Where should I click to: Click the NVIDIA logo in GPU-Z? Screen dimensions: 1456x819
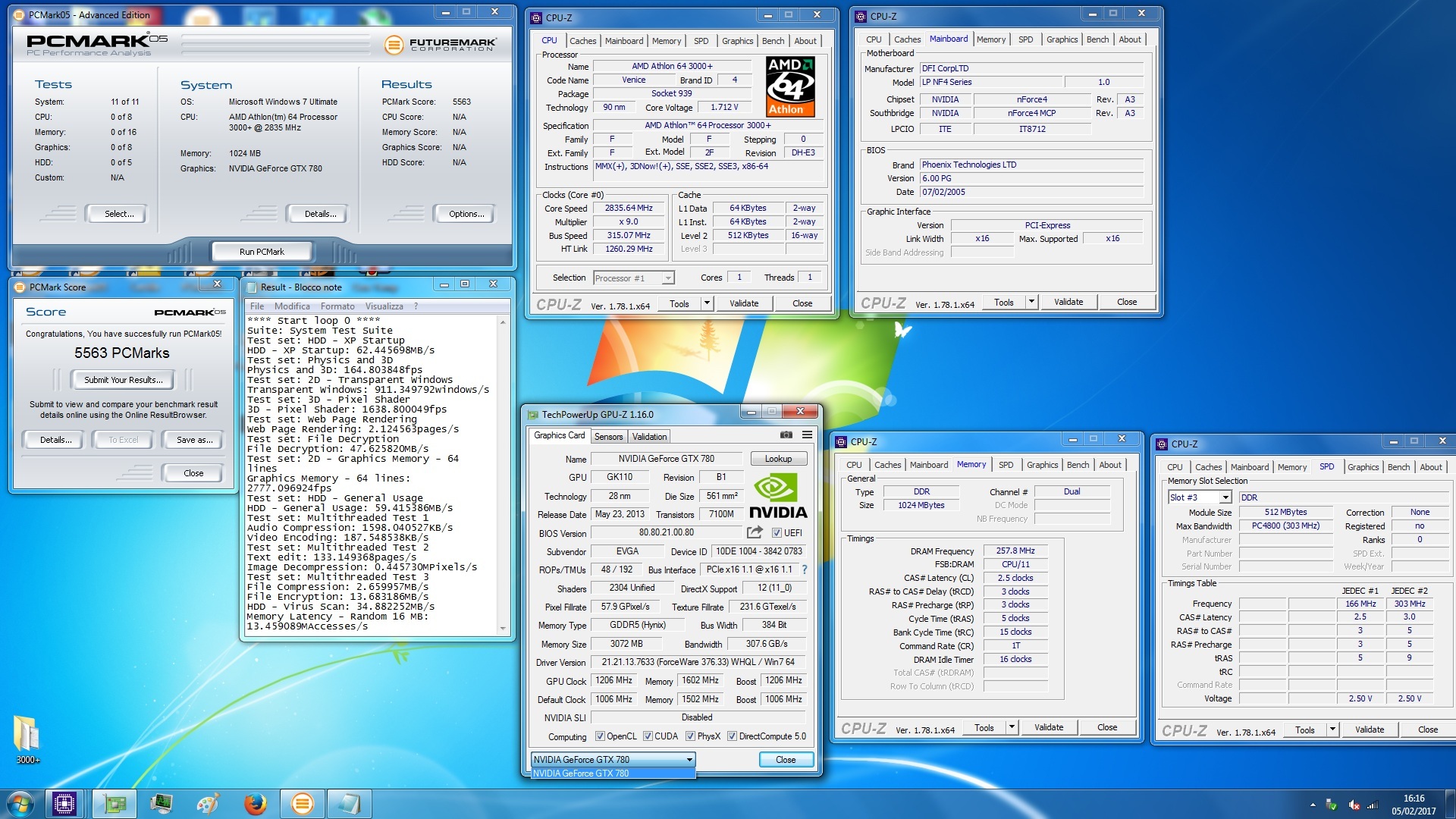778,496
